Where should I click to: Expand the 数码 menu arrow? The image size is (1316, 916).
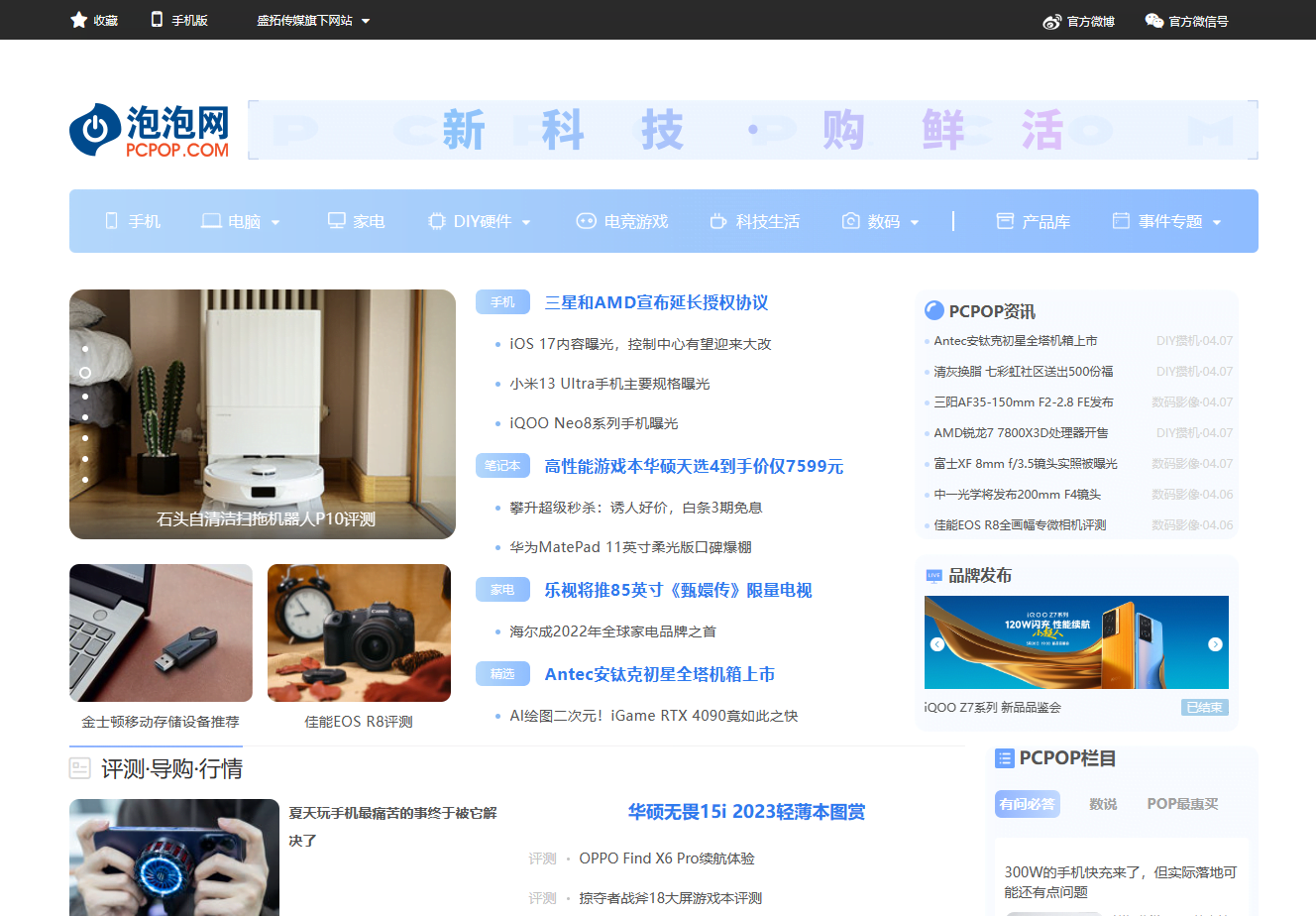click(915, 222)
